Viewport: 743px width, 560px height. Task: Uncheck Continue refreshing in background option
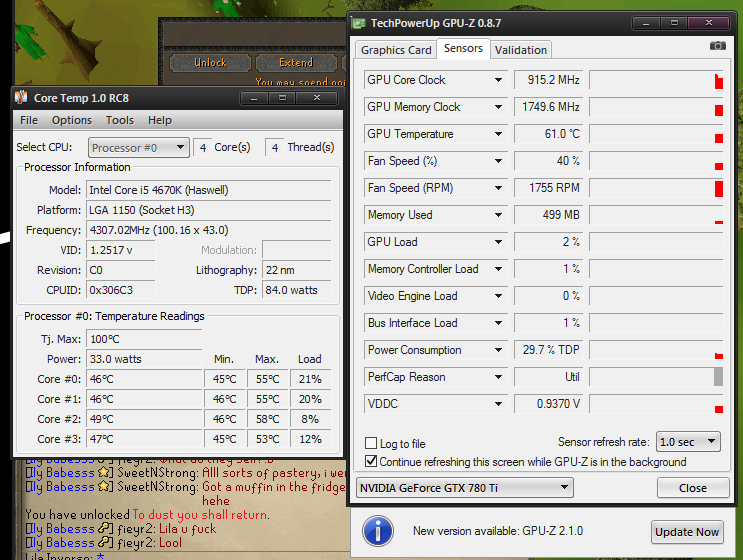tap(372, 462)
